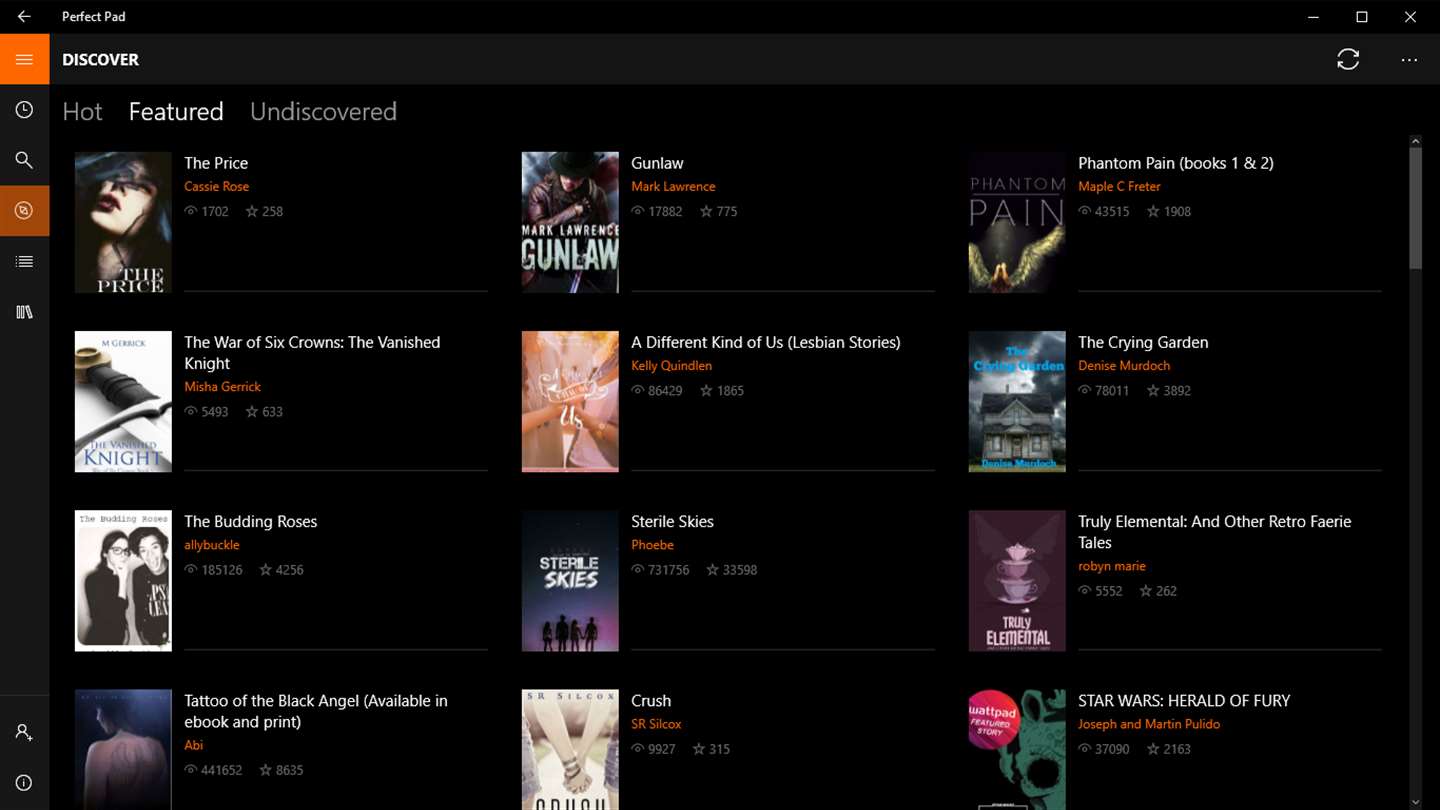The image size is (1440, 810).
Task: Open author Mark Lawrence
Action: point(673,186)
